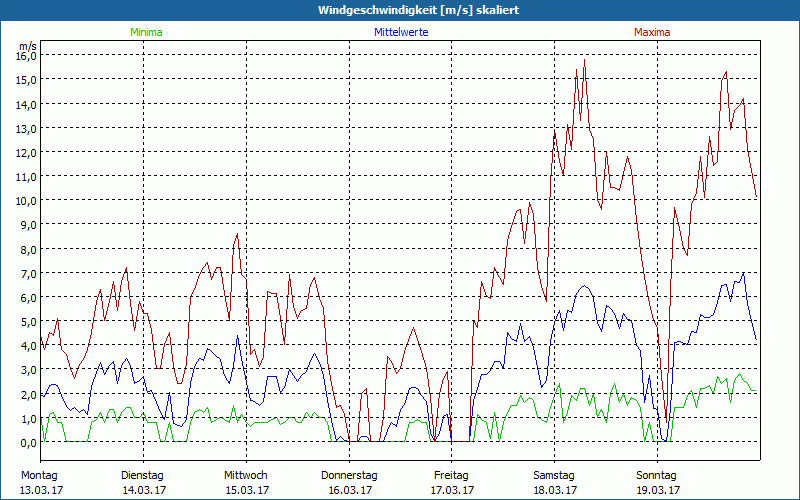The image size is (800, 500).
Task: Select the Montag 13.03.17 date label
Action: pos(41,483)
